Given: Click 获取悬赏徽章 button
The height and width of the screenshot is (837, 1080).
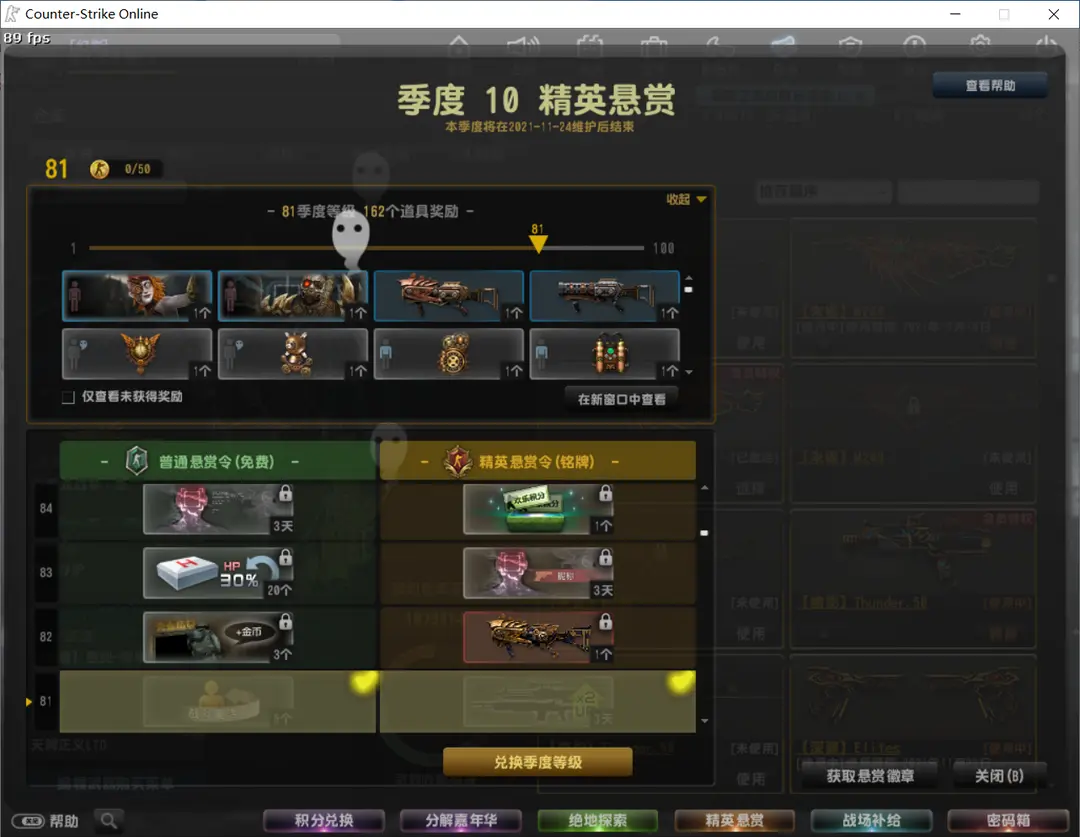Looking at the screenshot, I should (870, 776).
